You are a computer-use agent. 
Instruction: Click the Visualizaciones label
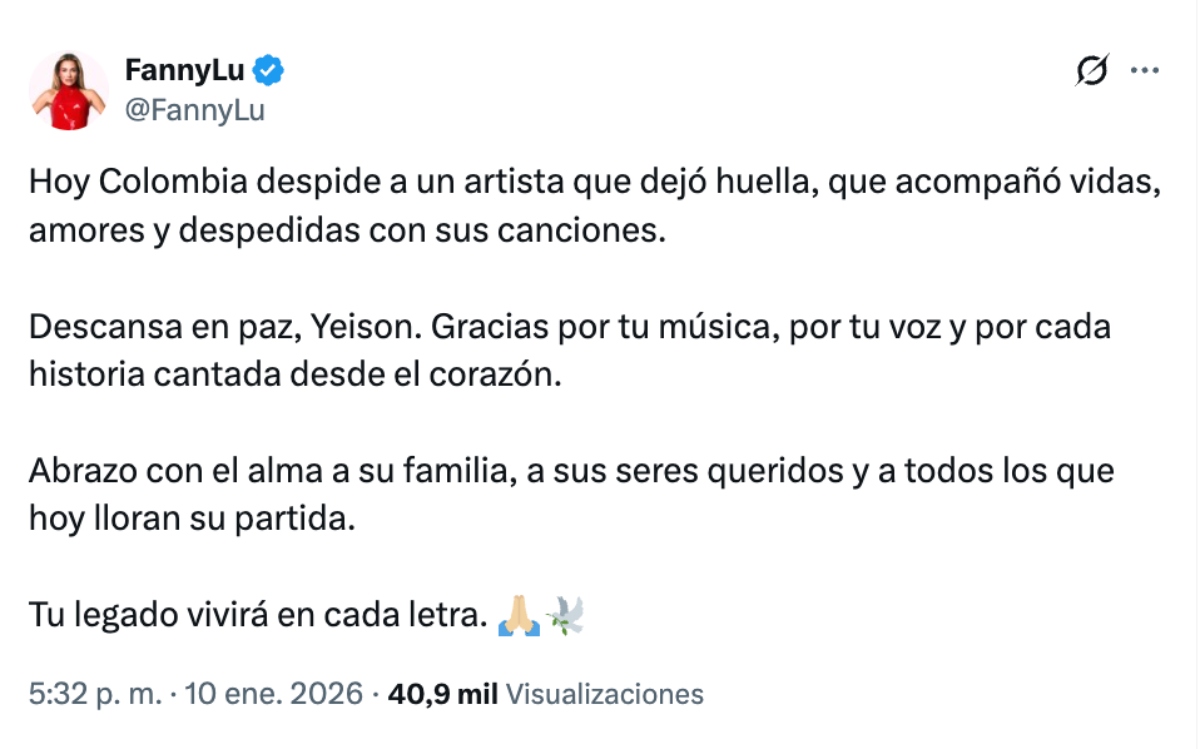(x=605, y=694)
